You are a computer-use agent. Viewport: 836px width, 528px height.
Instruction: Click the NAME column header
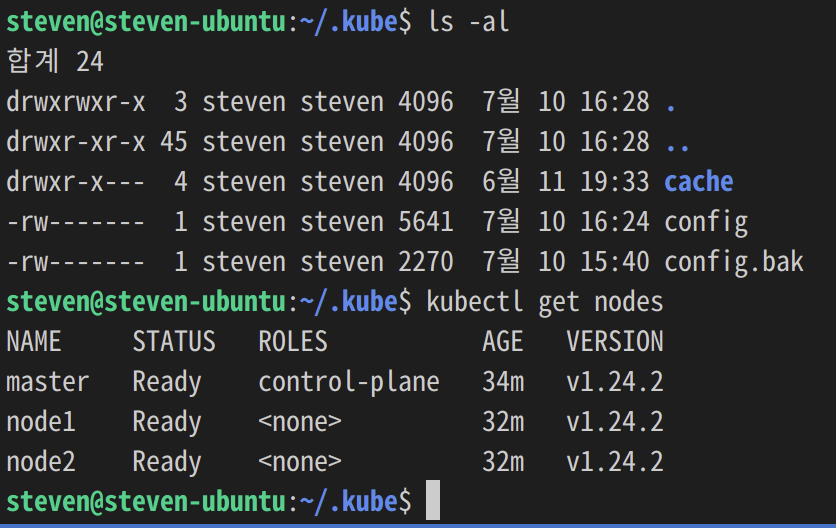click(34, 341)
